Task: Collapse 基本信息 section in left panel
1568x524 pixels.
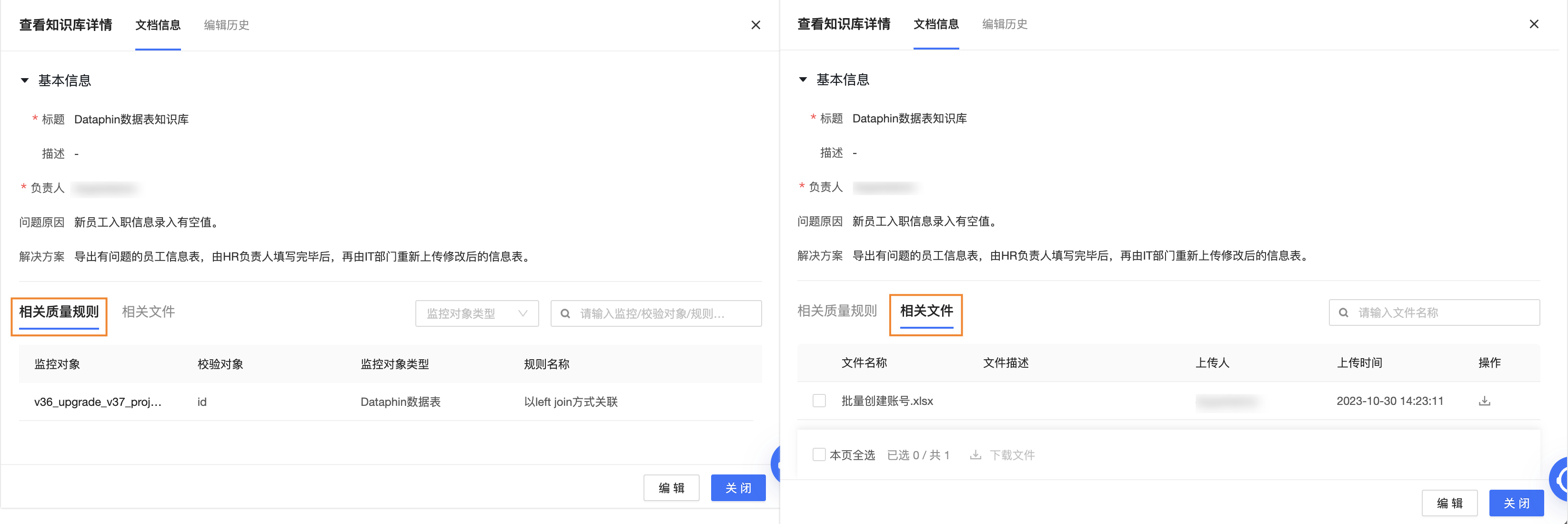Action: coord(25,81)
